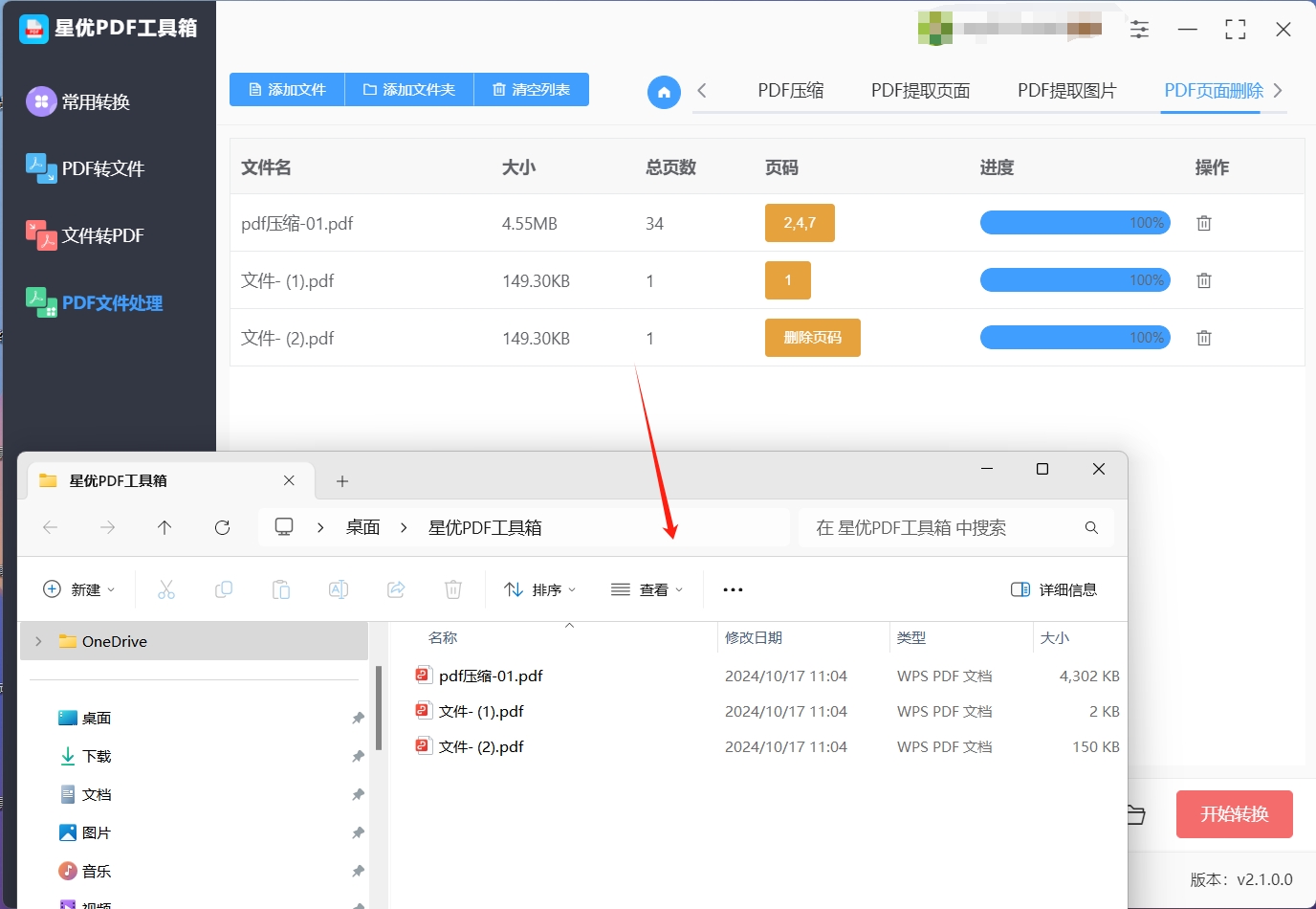Click the home icon button
Viewport: 1316px width, 909px height.
(x=664, y=92)
